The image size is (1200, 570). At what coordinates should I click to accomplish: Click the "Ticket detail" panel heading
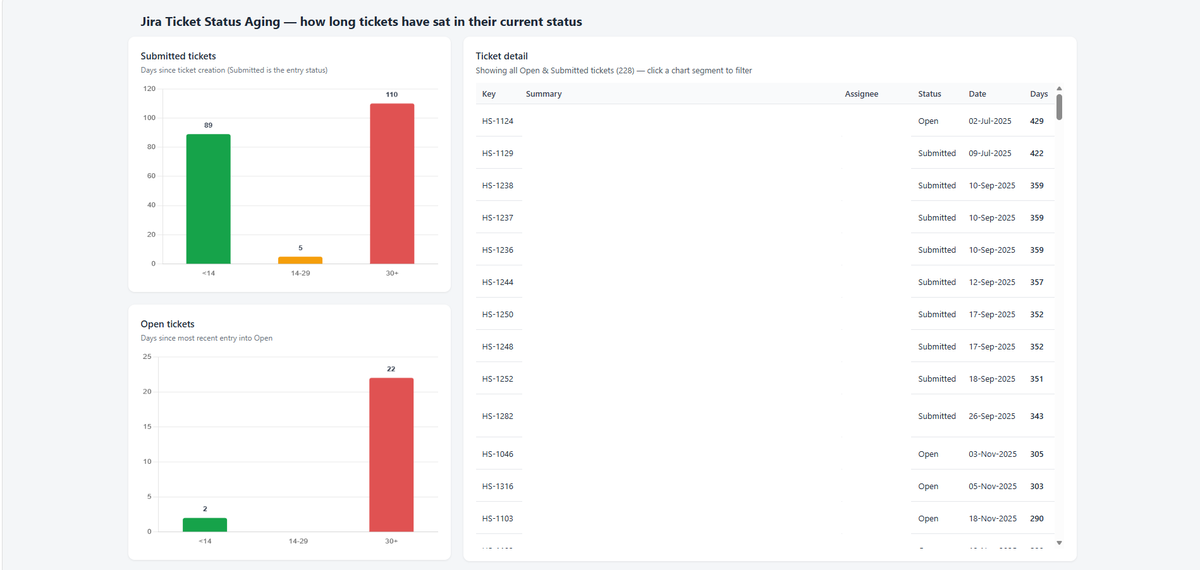tap(502, 56)
